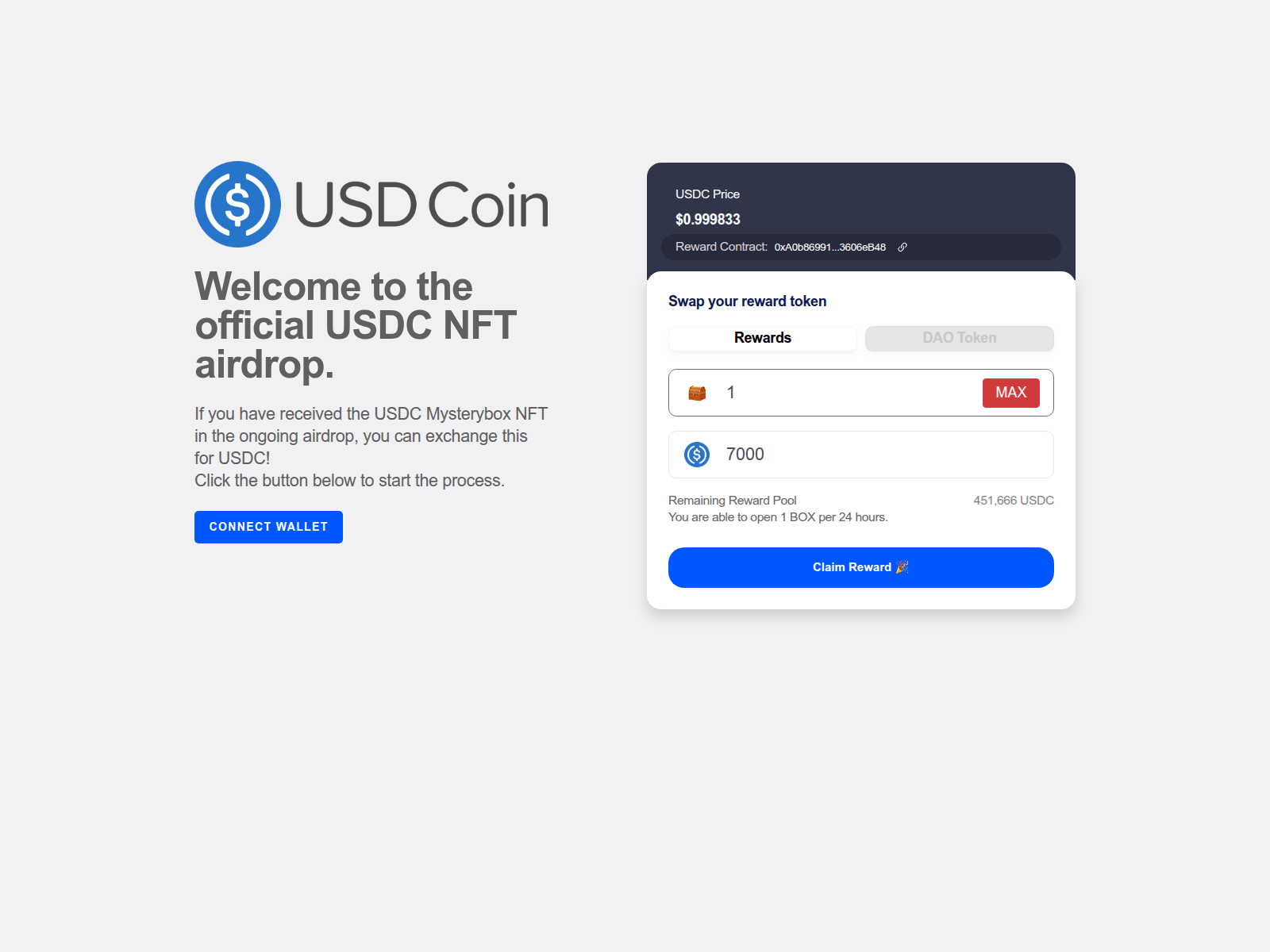Click the Reward Contract label
Screen dimensions: 1270x952
click(722, 247)
